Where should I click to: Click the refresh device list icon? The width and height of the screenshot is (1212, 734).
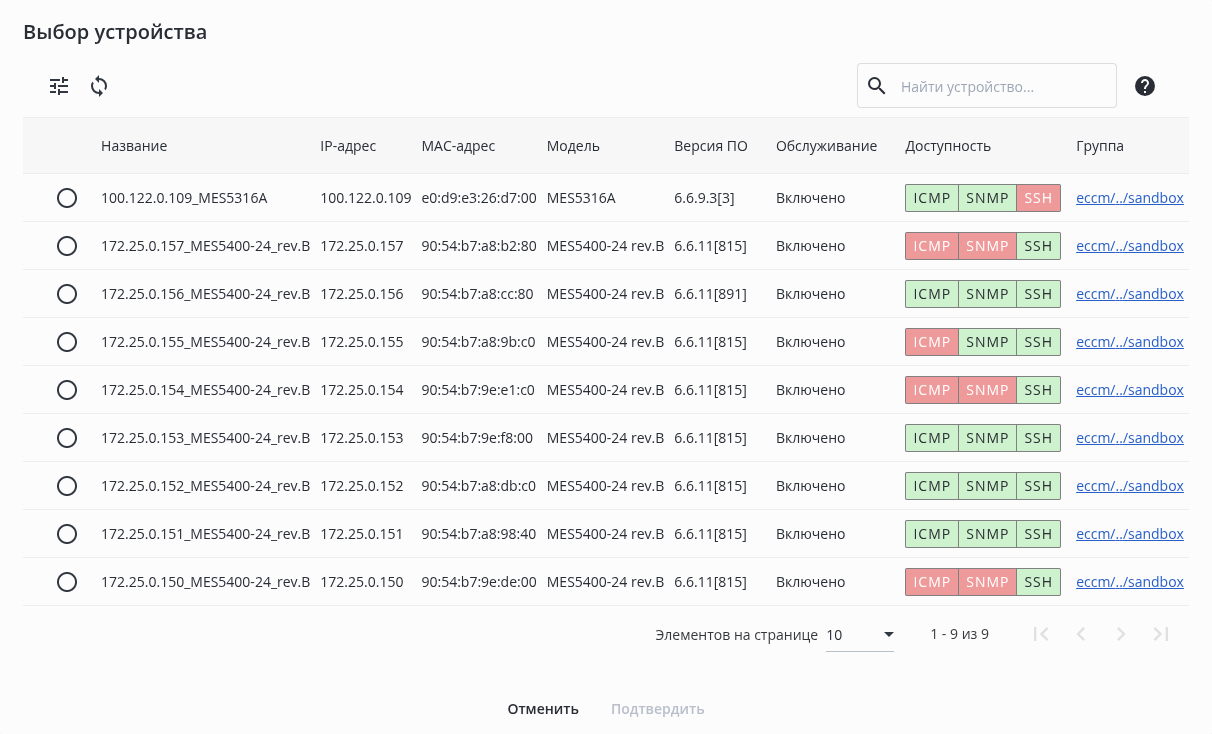[99, 86]
